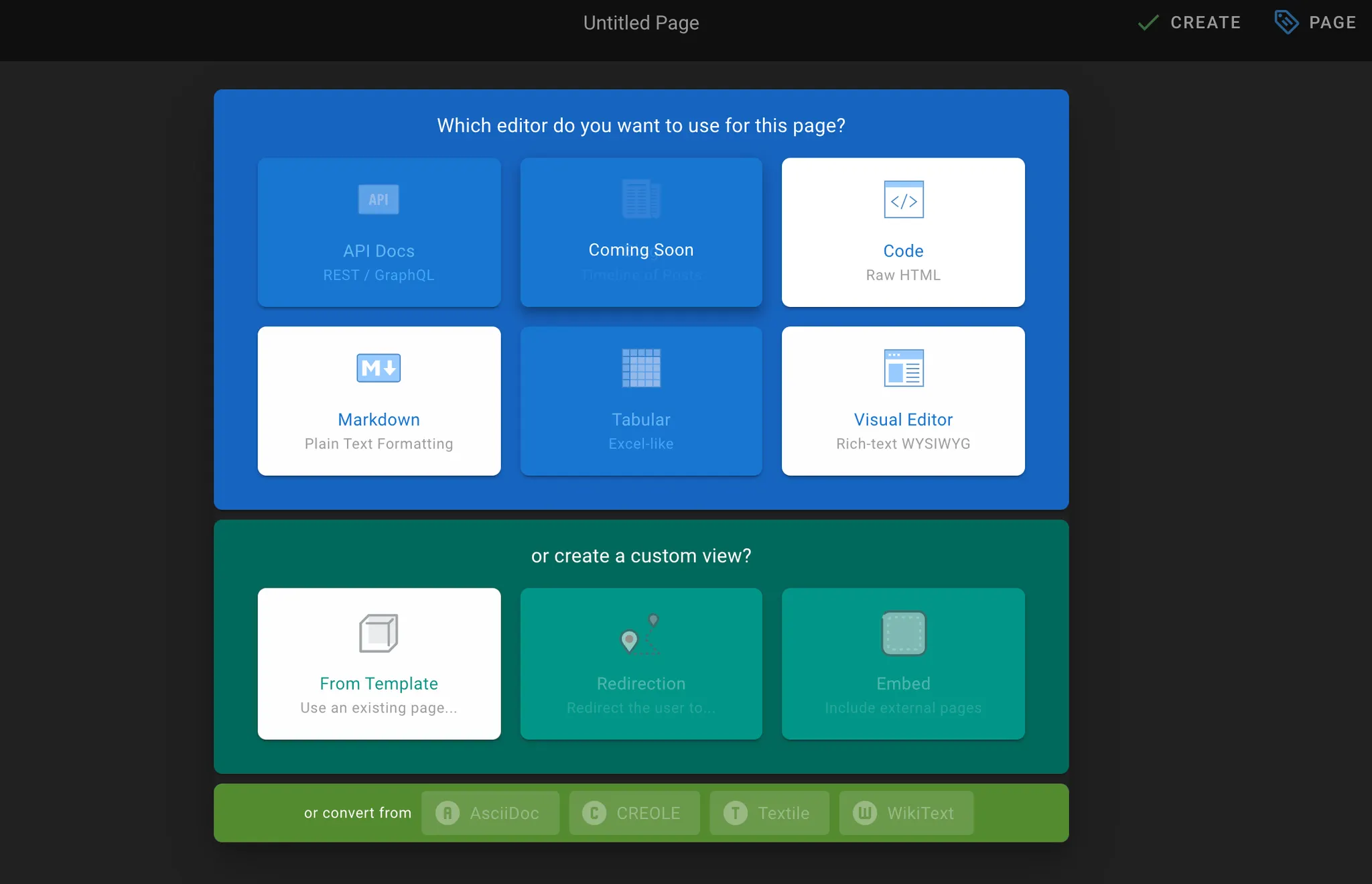Click the tag icon next to PAGE

pos(1286,22)
